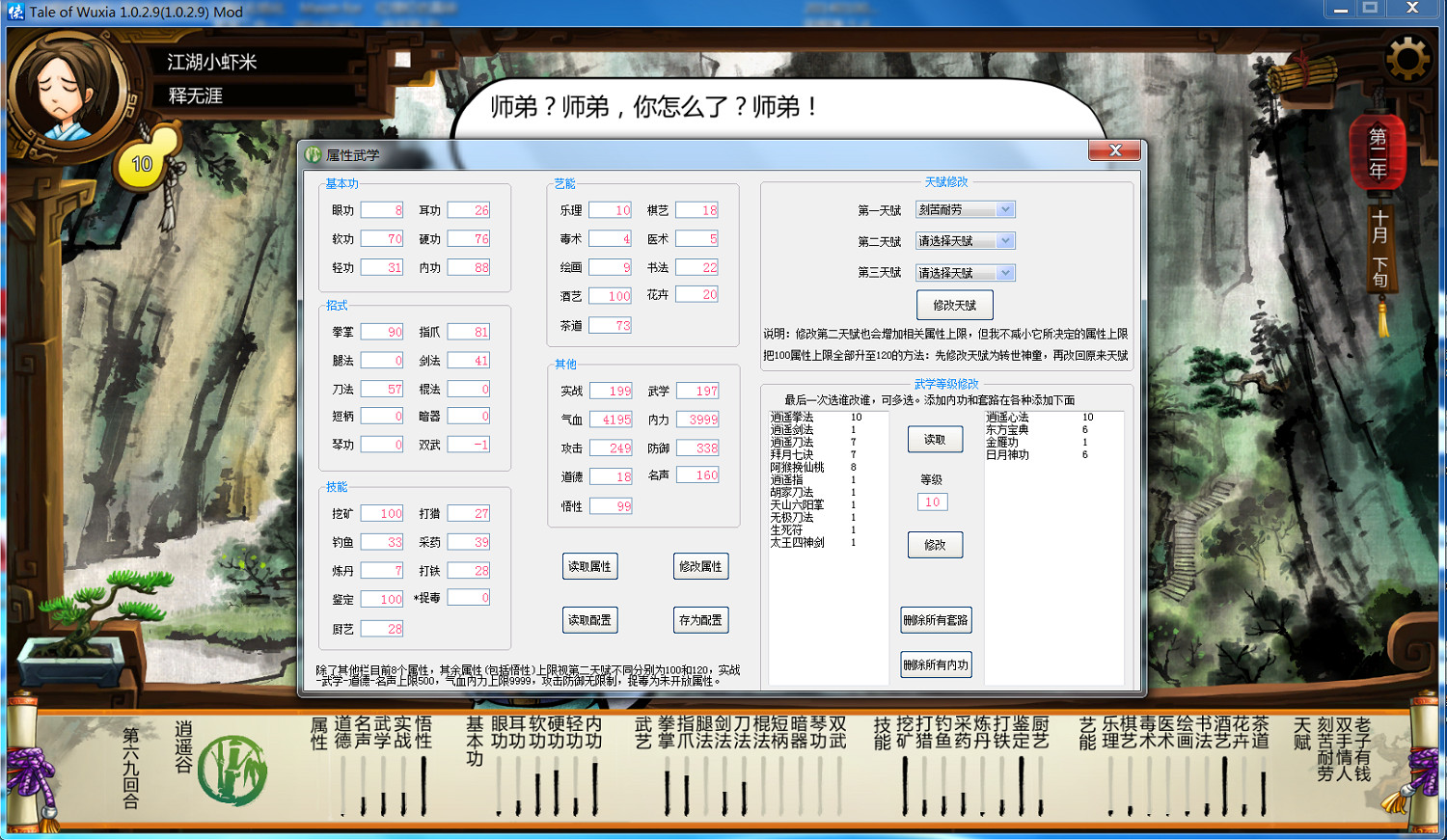1447x840 pixels.
Task: Click the 修改属性 button
Action: (700, 567)
